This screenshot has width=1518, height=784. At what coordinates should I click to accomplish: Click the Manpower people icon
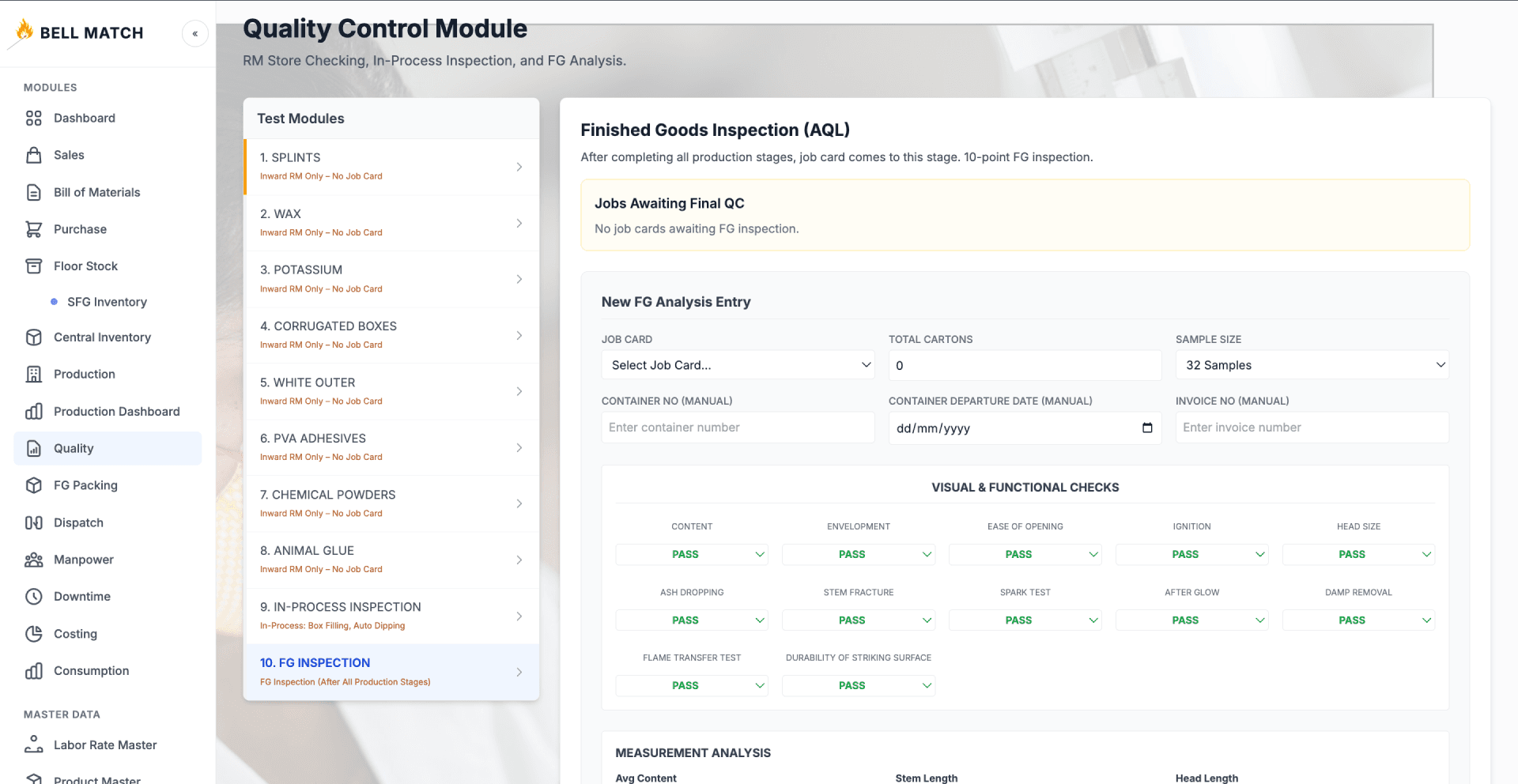(x=34, y=560)
